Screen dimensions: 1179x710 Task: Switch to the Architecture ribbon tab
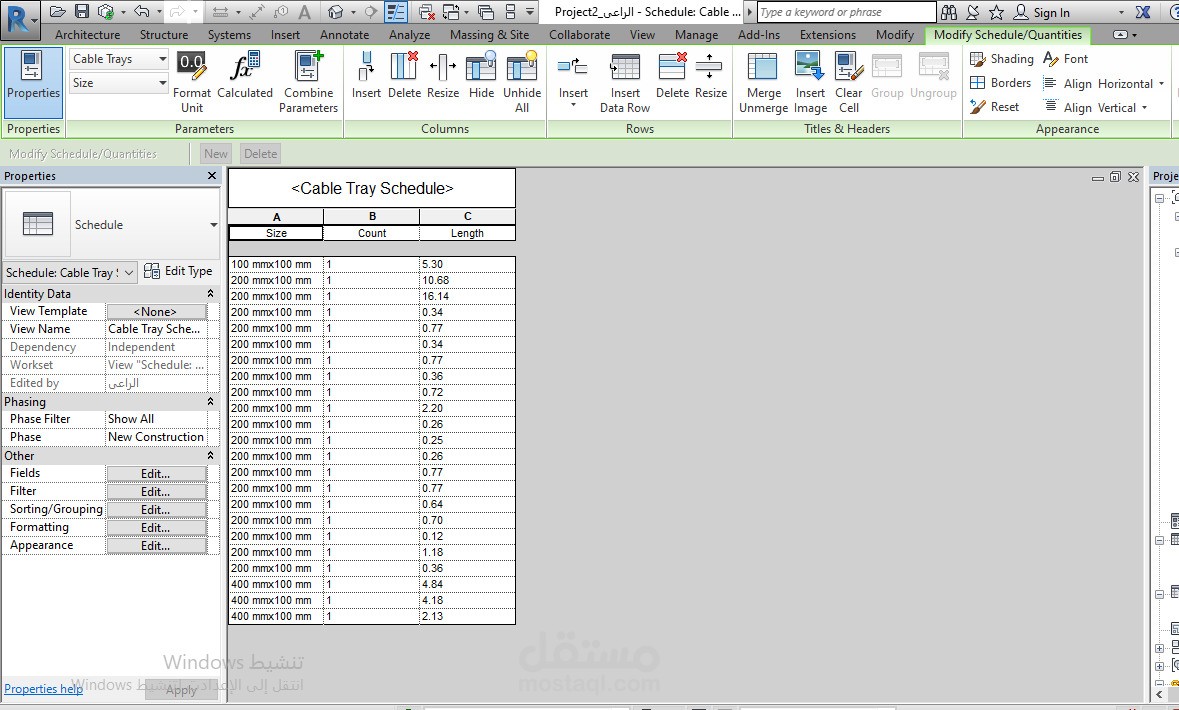(87, 35)
